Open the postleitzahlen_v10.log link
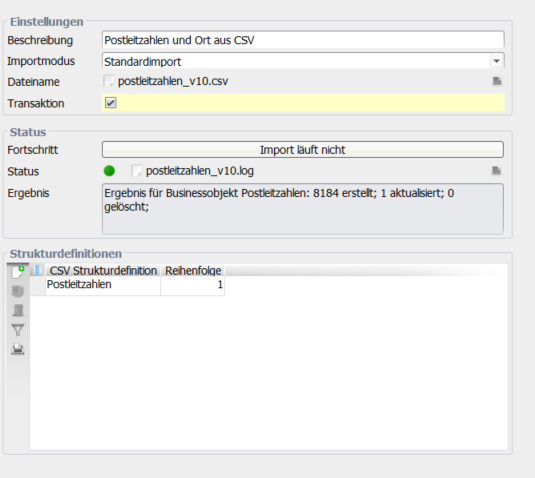535x478 pixels. tap(200, 171)
